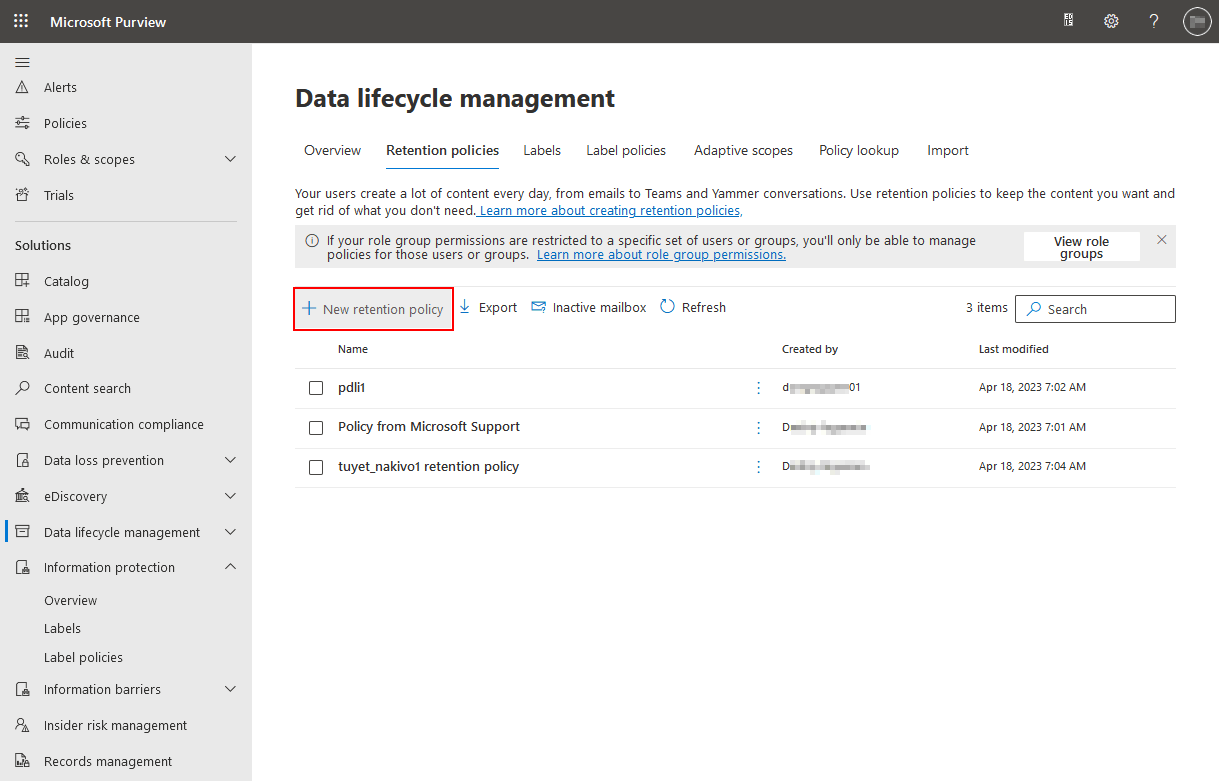Open Inactive mailbox

pyautogui.click(x=589, y=307)
